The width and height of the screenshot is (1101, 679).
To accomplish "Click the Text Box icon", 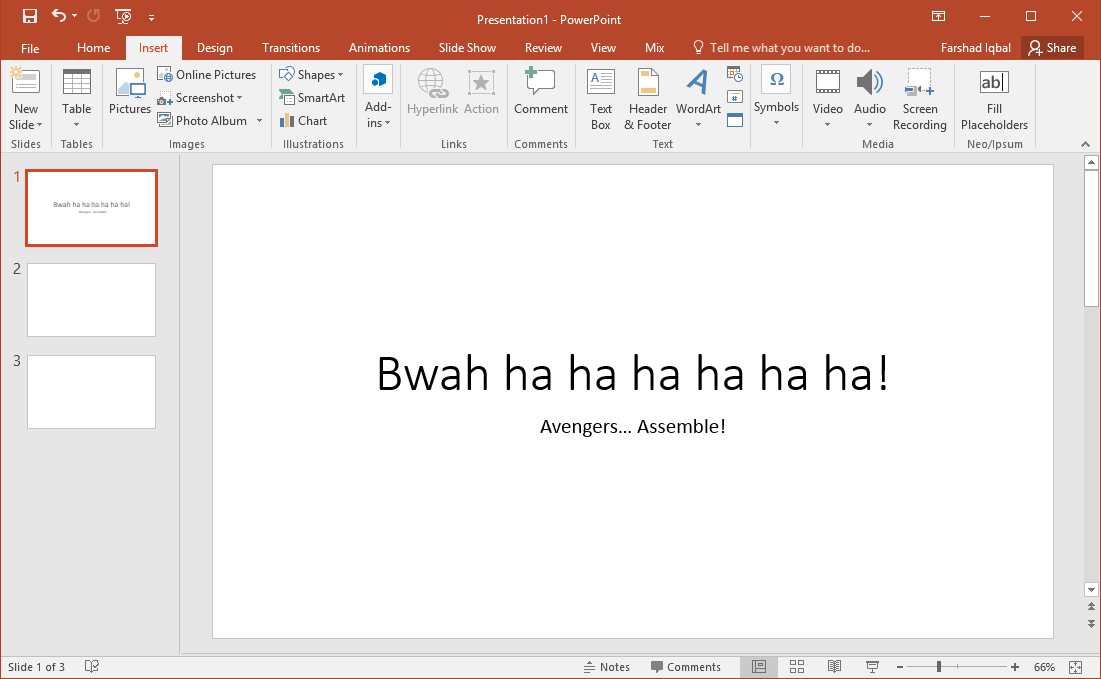I will tap(600, 99).
